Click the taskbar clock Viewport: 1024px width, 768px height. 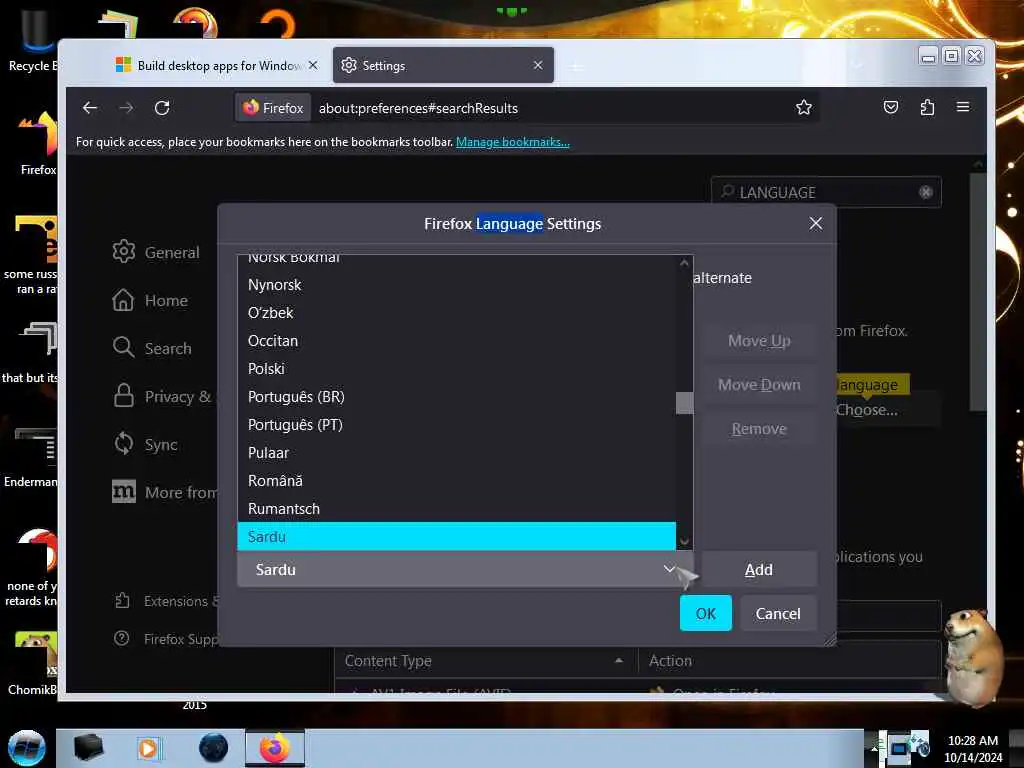tap(973, 748)
